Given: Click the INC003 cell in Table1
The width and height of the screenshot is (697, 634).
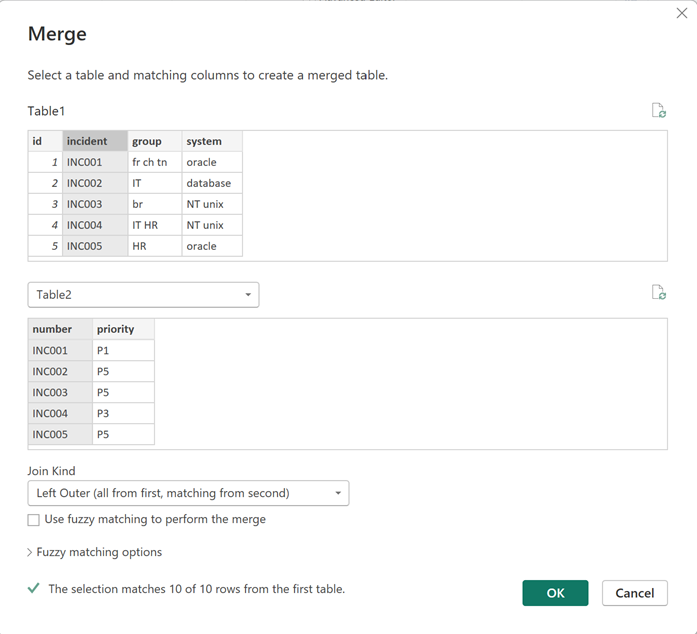Looking at the screenshot, I should point(94,204).
